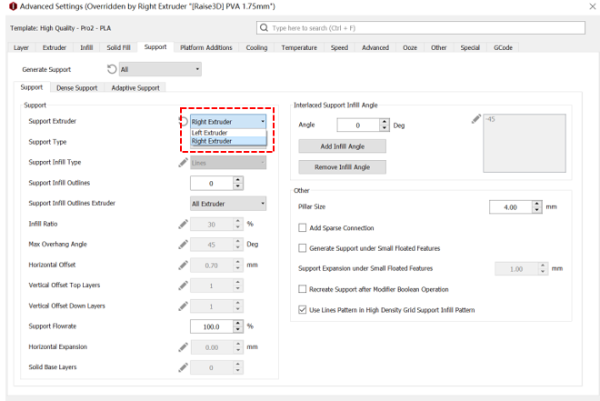
Task: Click the pencil icon for Max Overhang Angle
Action: (x=182, y=245)
